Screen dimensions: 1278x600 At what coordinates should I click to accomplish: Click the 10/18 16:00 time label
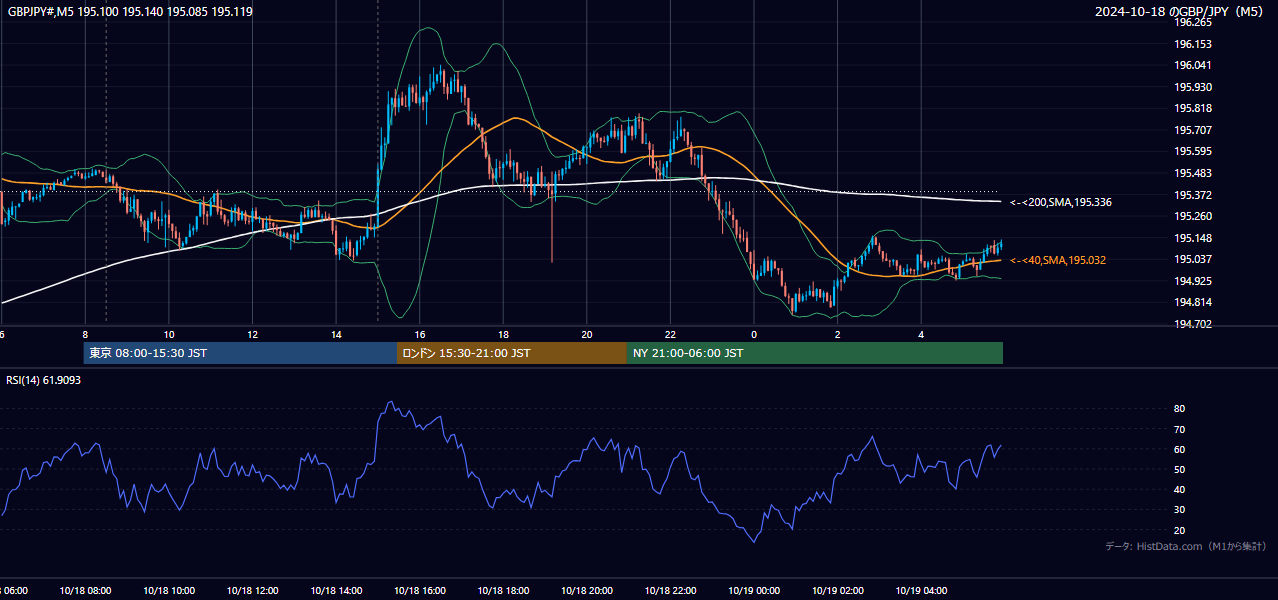pos(419,591)
